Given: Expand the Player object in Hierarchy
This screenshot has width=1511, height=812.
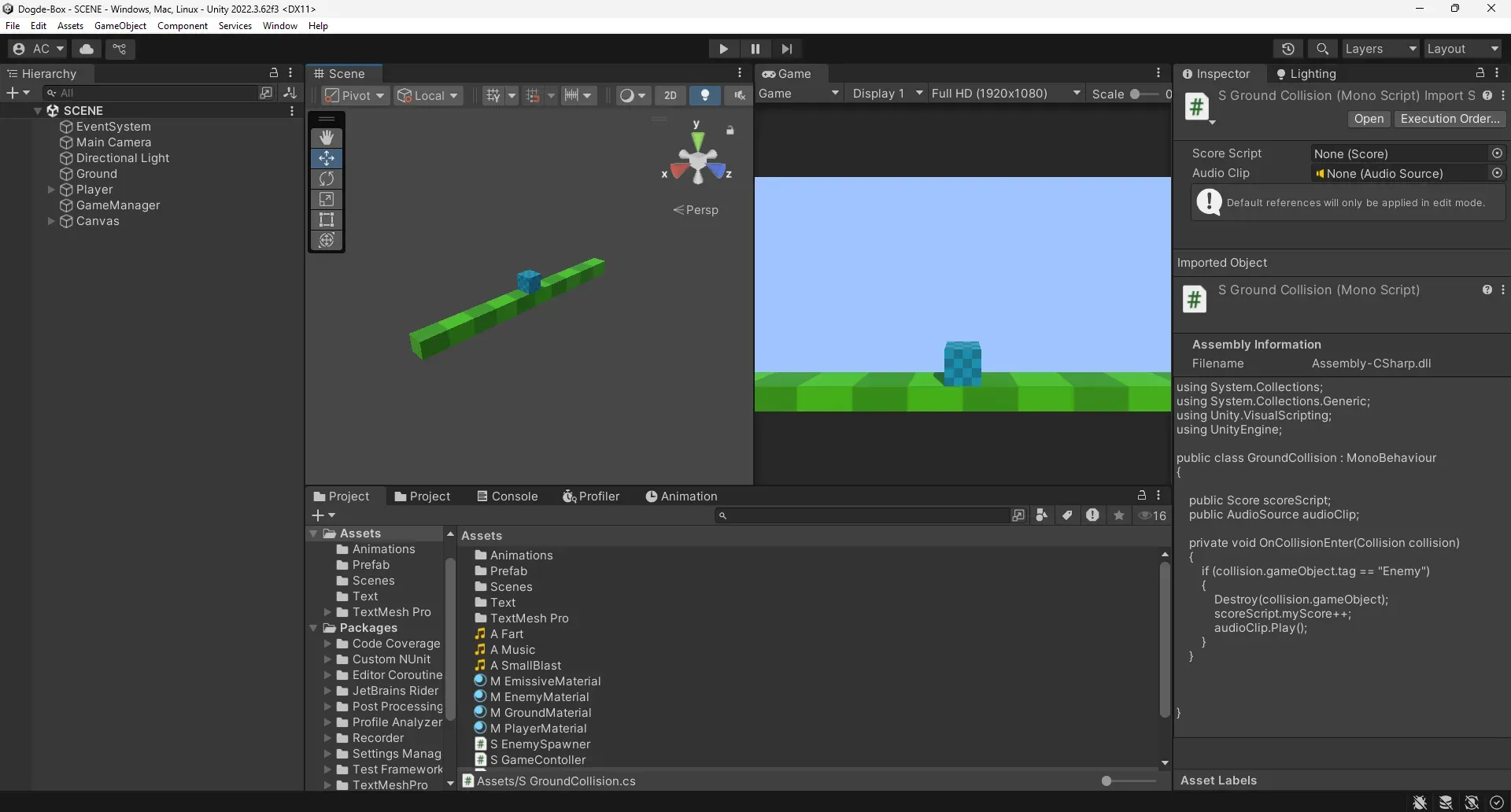Looking at the screenshot, I should (51, 190).
